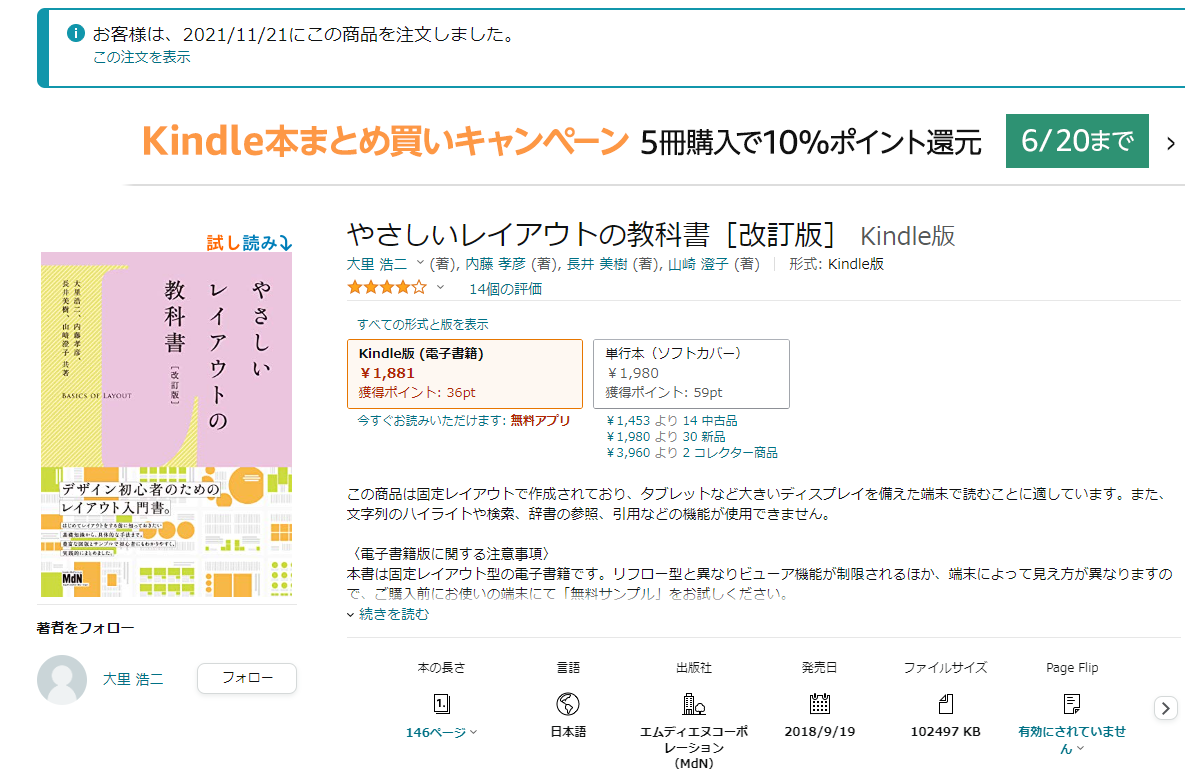Click the arrow next to 6/20まで banner
Viewport: 1185px width, 769px height.
coord(1171,143)
